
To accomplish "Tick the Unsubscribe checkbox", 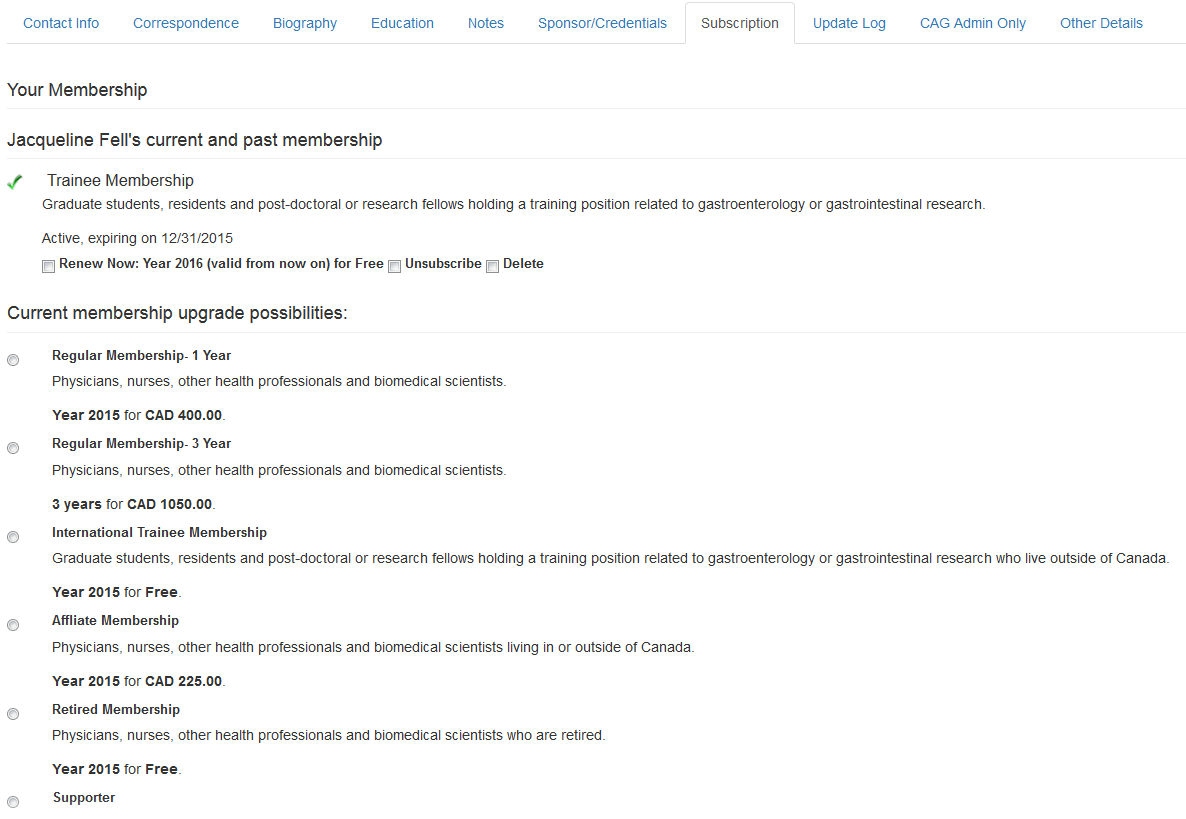I will coord(394,266).
